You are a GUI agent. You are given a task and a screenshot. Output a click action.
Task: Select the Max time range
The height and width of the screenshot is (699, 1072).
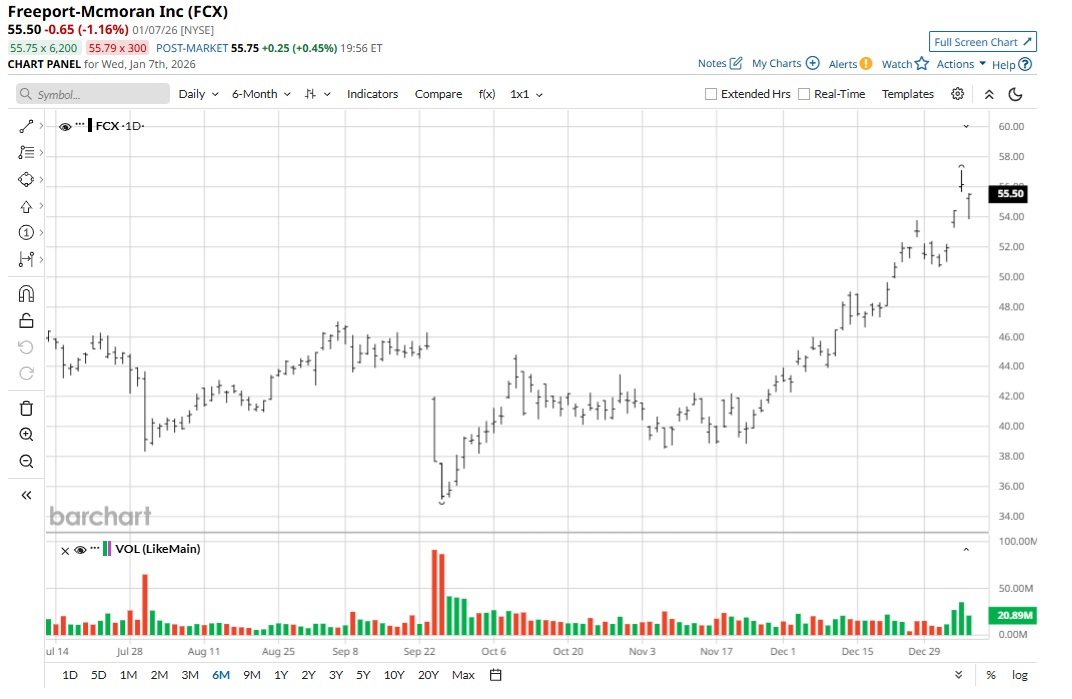[463, 675]
